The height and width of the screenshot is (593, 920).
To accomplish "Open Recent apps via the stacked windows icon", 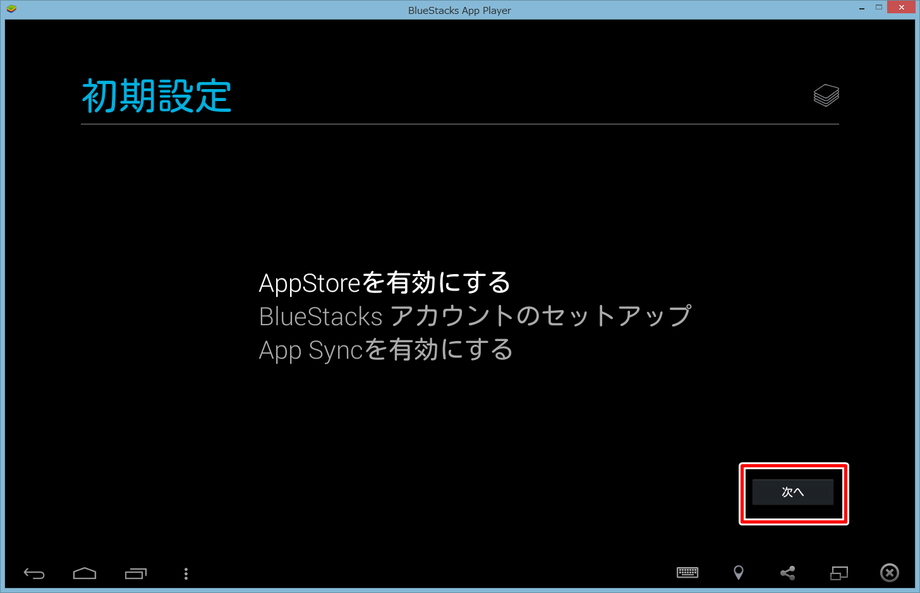I will (136, 573).
